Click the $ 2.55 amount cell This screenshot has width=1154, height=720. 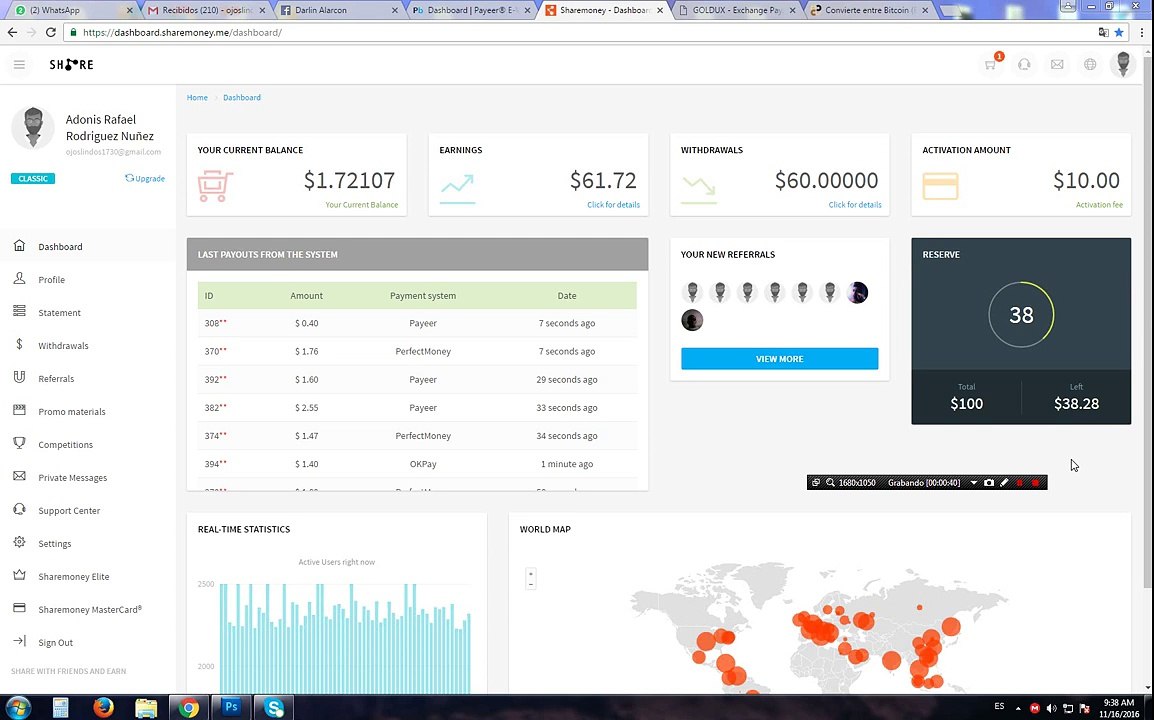click(306, 408)
